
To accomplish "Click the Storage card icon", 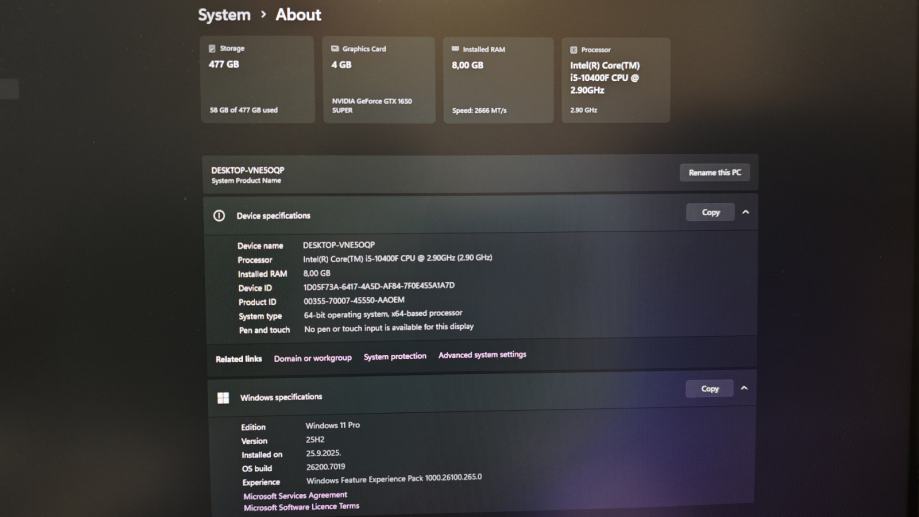I will 212,49.
